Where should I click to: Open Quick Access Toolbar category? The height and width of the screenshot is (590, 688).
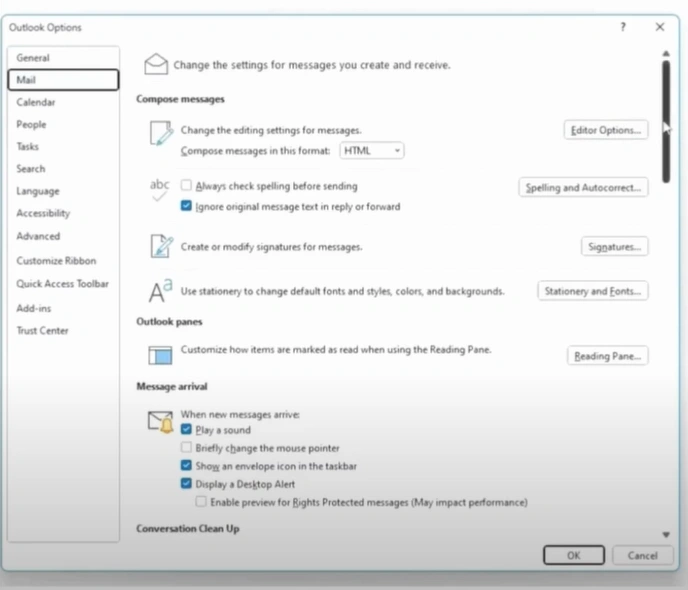[x=63, y=284]
